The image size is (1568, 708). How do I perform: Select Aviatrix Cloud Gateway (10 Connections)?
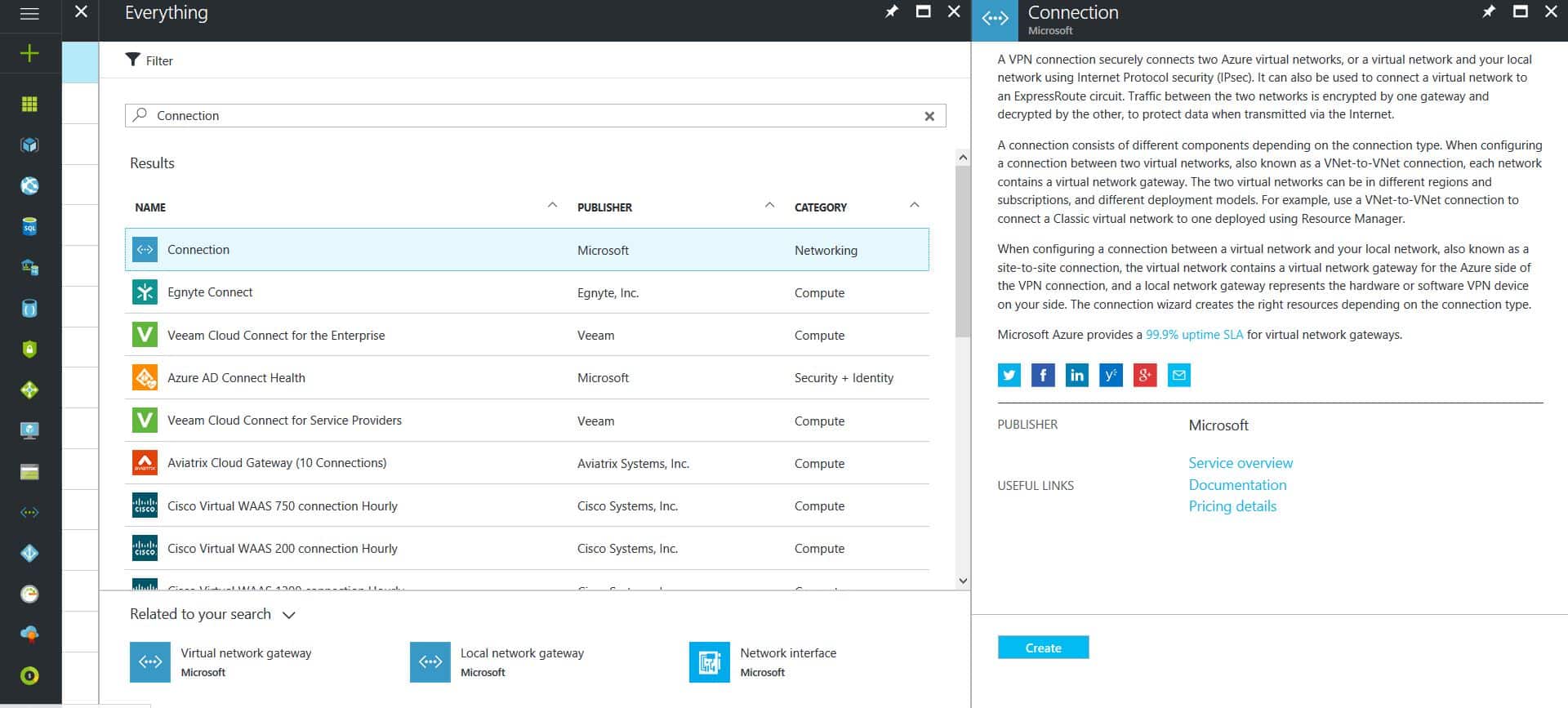(527, 463)
